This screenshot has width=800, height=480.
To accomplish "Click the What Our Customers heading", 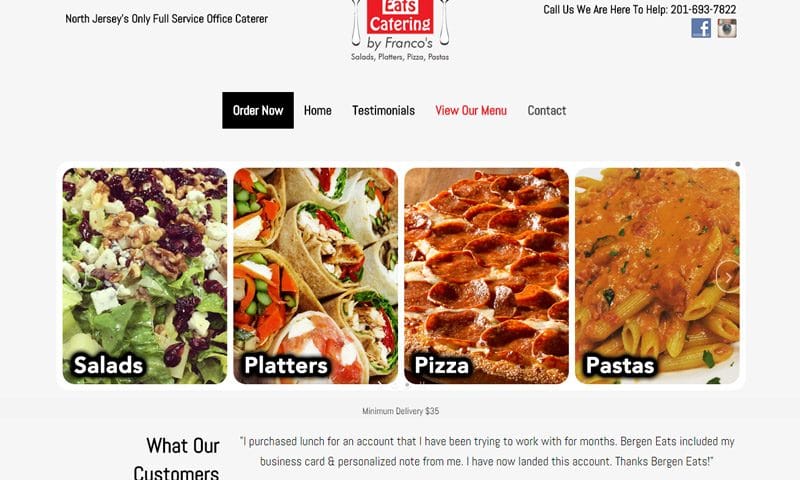I will click(x=177, y=458).
